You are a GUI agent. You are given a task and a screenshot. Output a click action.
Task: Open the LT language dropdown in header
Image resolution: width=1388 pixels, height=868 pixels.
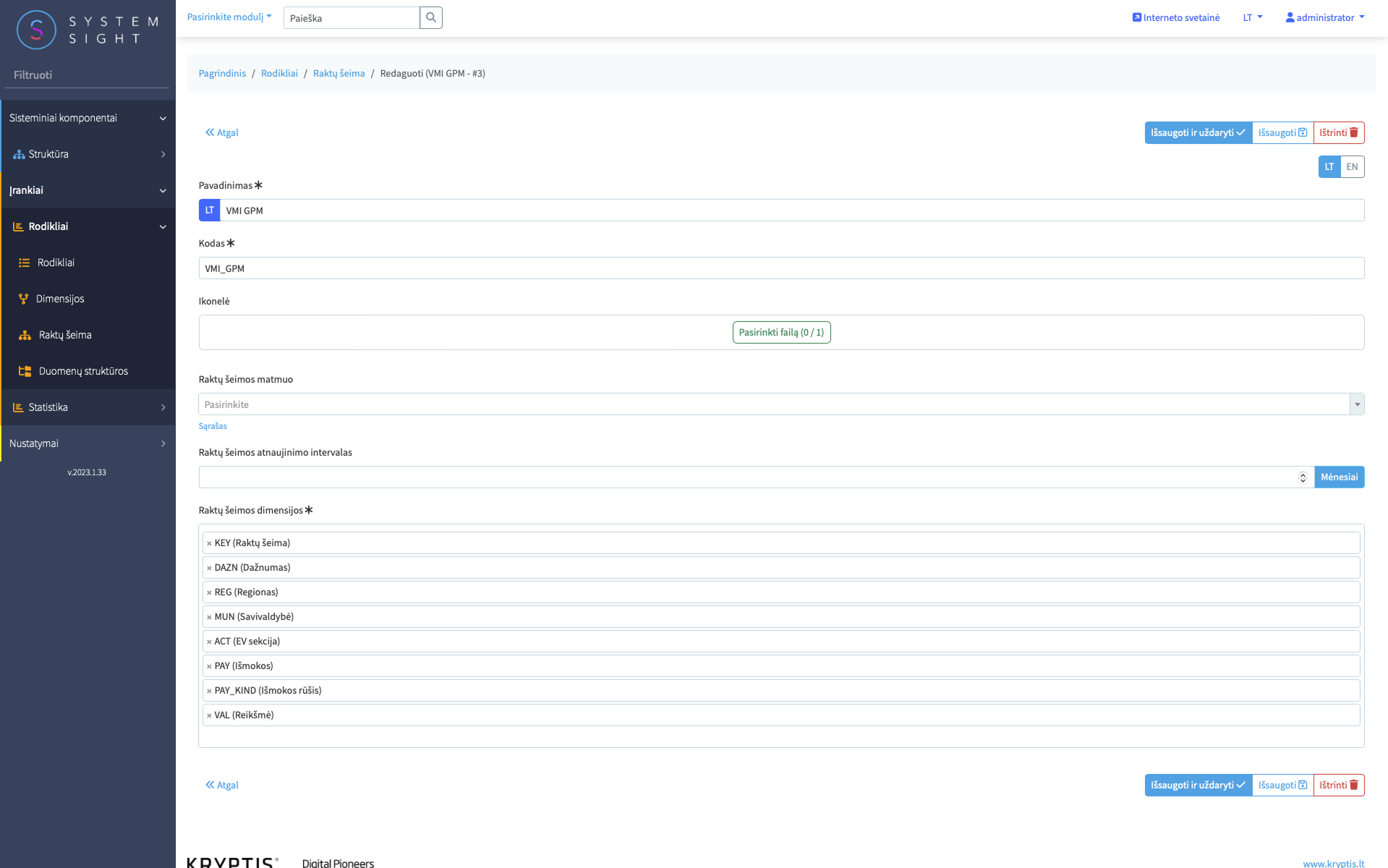pos(1253,17)
